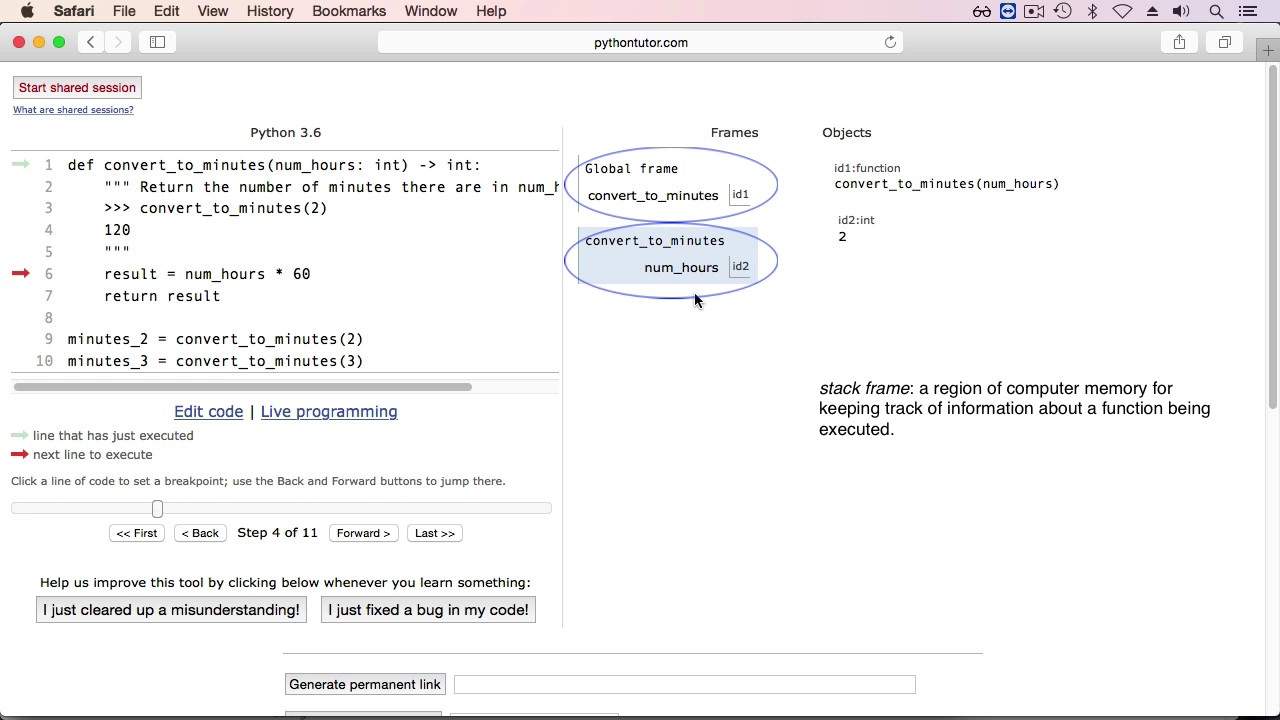The height and width of the screenshot is (720, 1280).
Task: Open the Safari application menu
Action: pyautogui.click(x=74, y=11)
